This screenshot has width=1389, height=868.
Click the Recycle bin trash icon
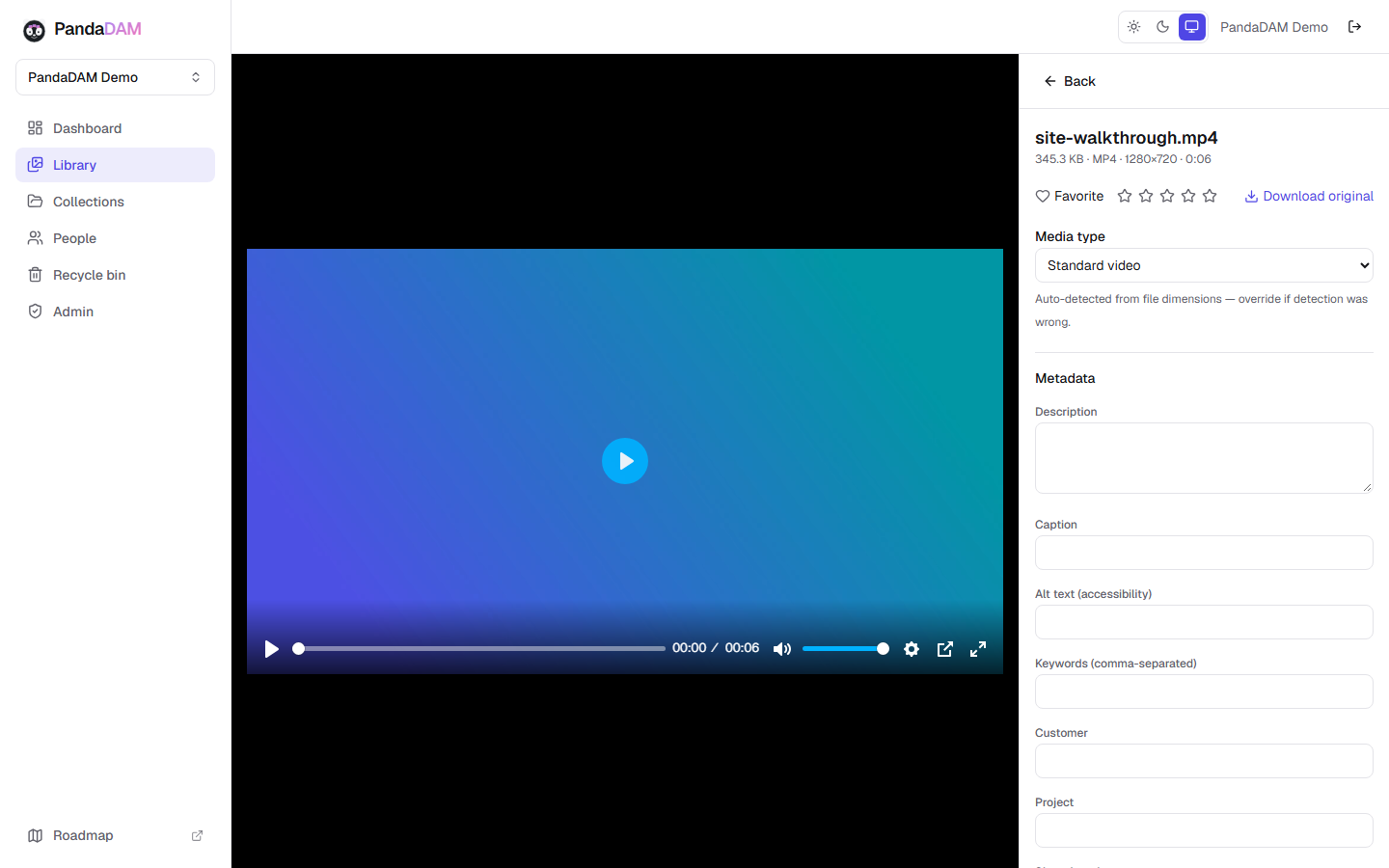point(36,275)
